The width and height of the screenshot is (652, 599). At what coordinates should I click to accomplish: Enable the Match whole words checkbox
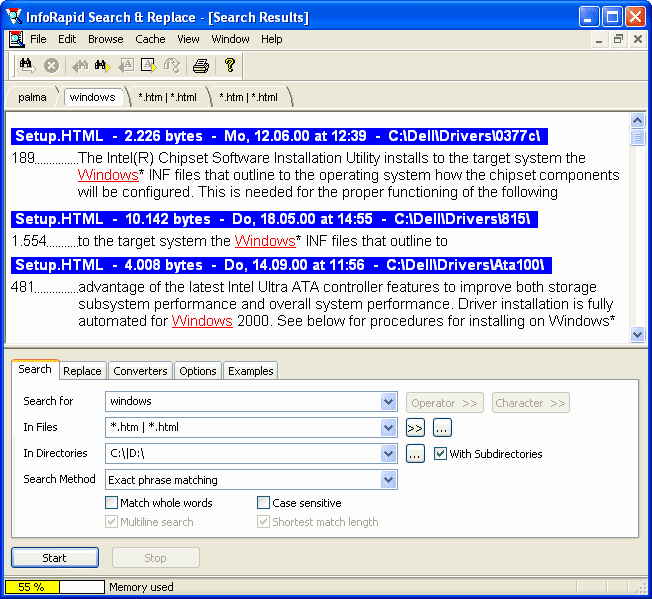tap(112, 503)
